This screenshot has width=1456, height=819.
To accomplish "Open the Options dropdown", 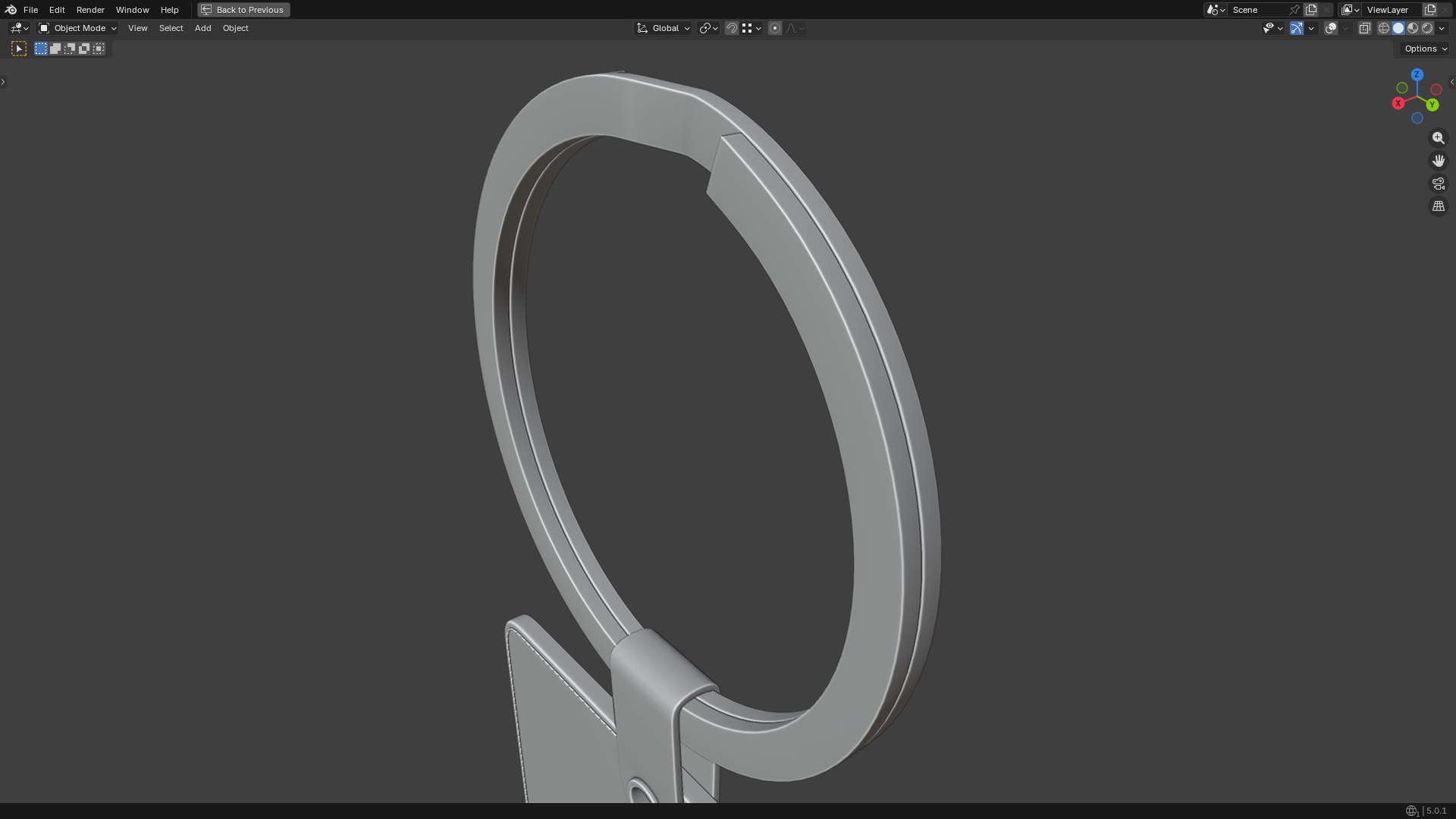I will [x=1426, y=49].
